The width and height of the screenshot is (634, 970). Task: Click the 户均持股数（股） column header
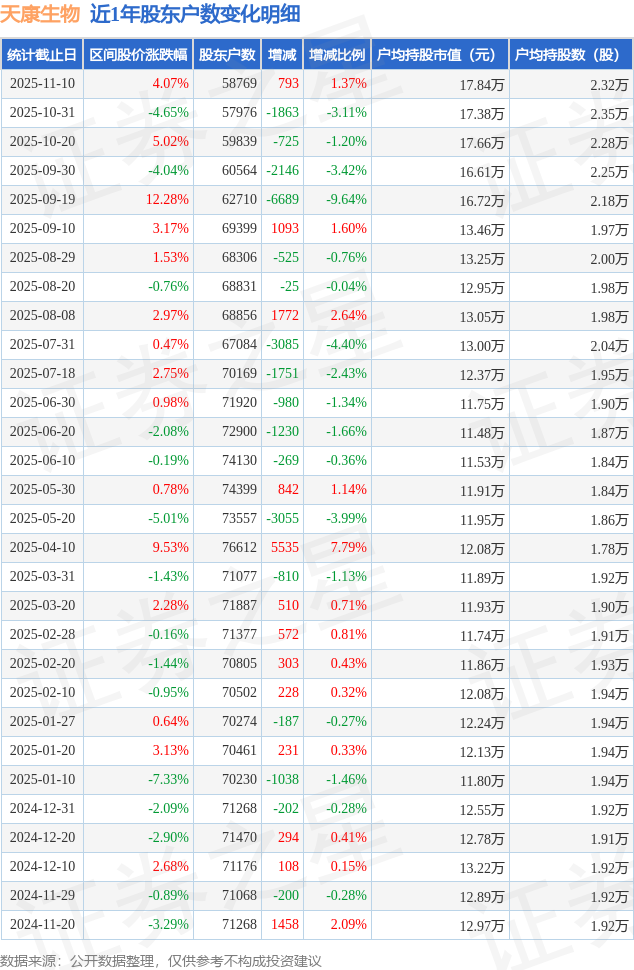point(570,55)
